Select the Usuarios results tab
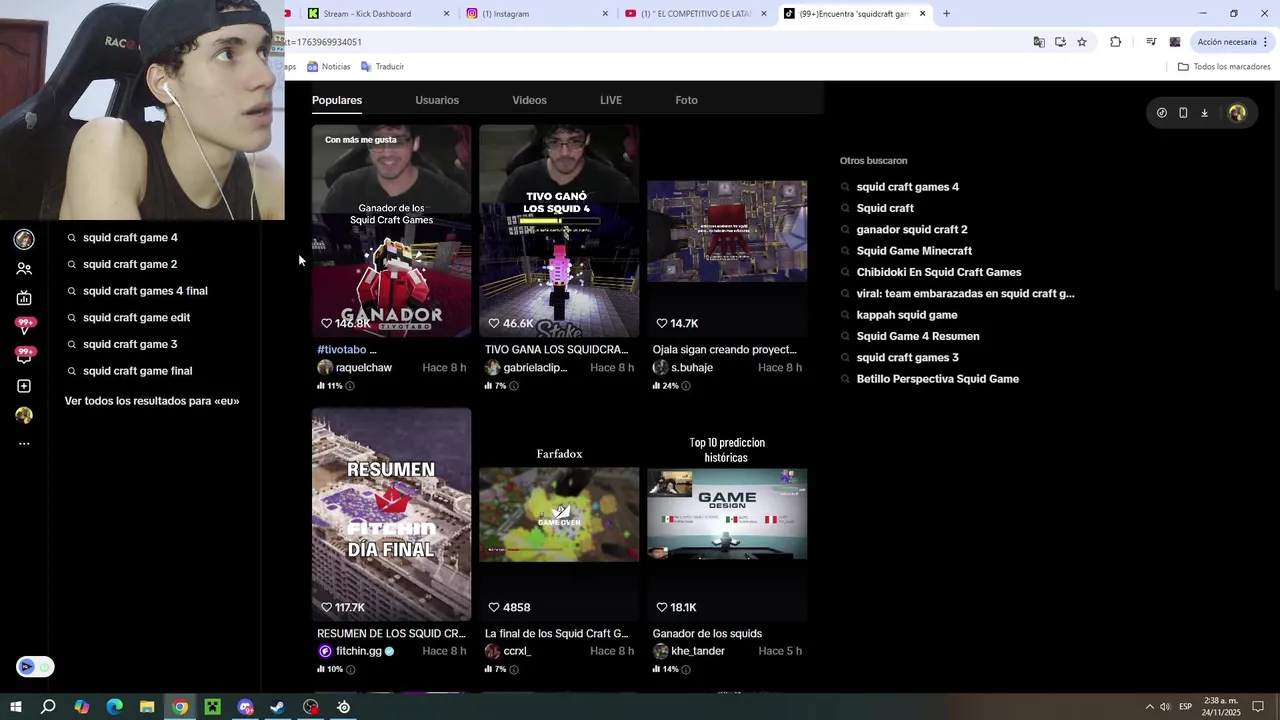The height and width of the screenshot is (720, 1280). pyautogui.click(x=437, y=100)
